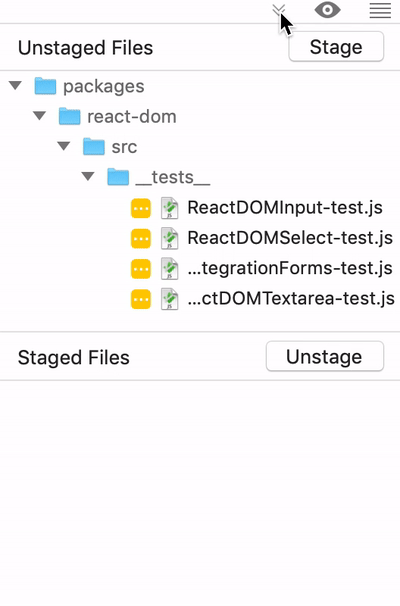The width and height of the screenshot is (400, 606).
Task: Click the __tests__ folder icon
Action: (x=118, y=177)
